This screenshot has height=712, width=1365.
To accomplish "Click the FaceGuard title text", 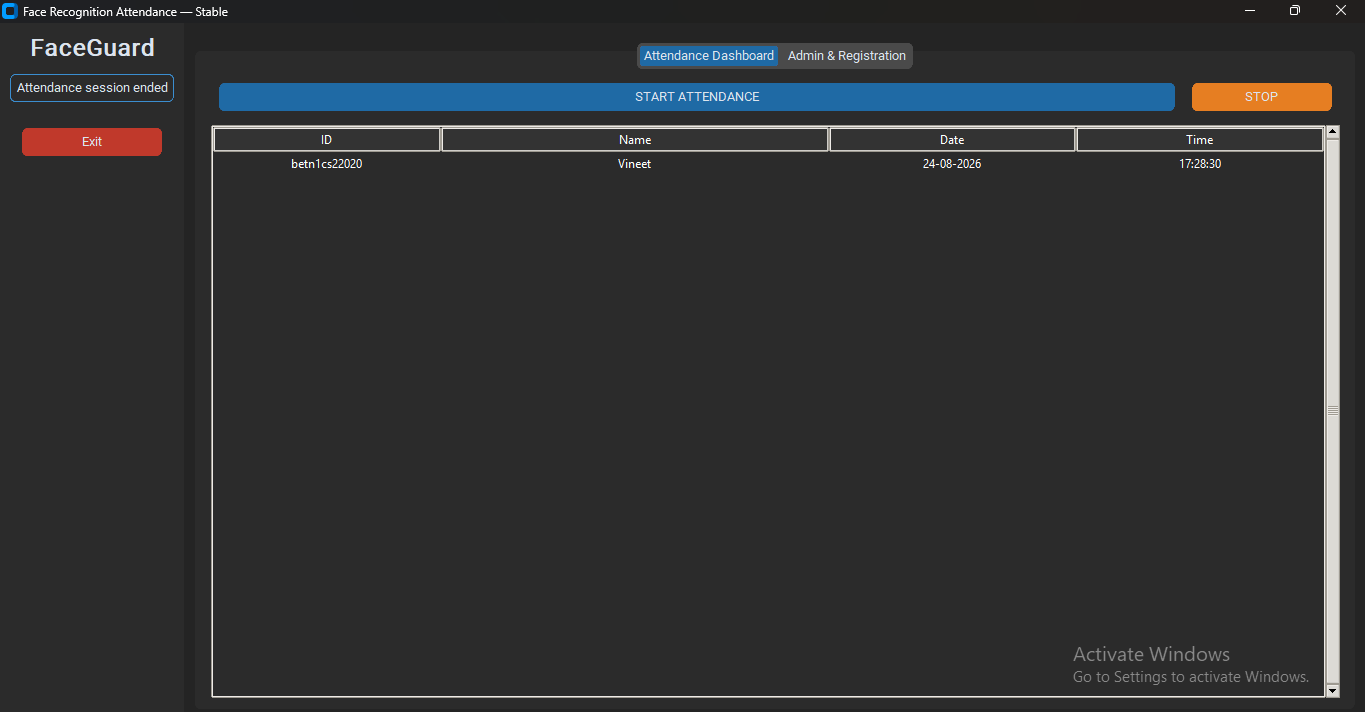I will coord(92,48).
